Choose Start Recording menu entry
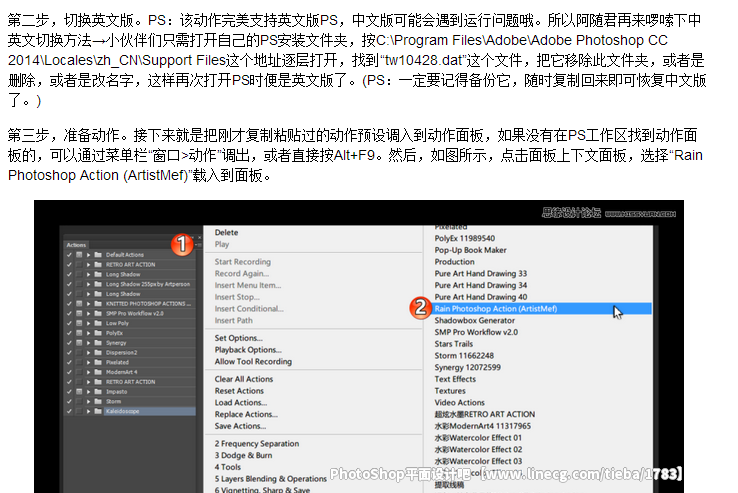 pos(242,262)
